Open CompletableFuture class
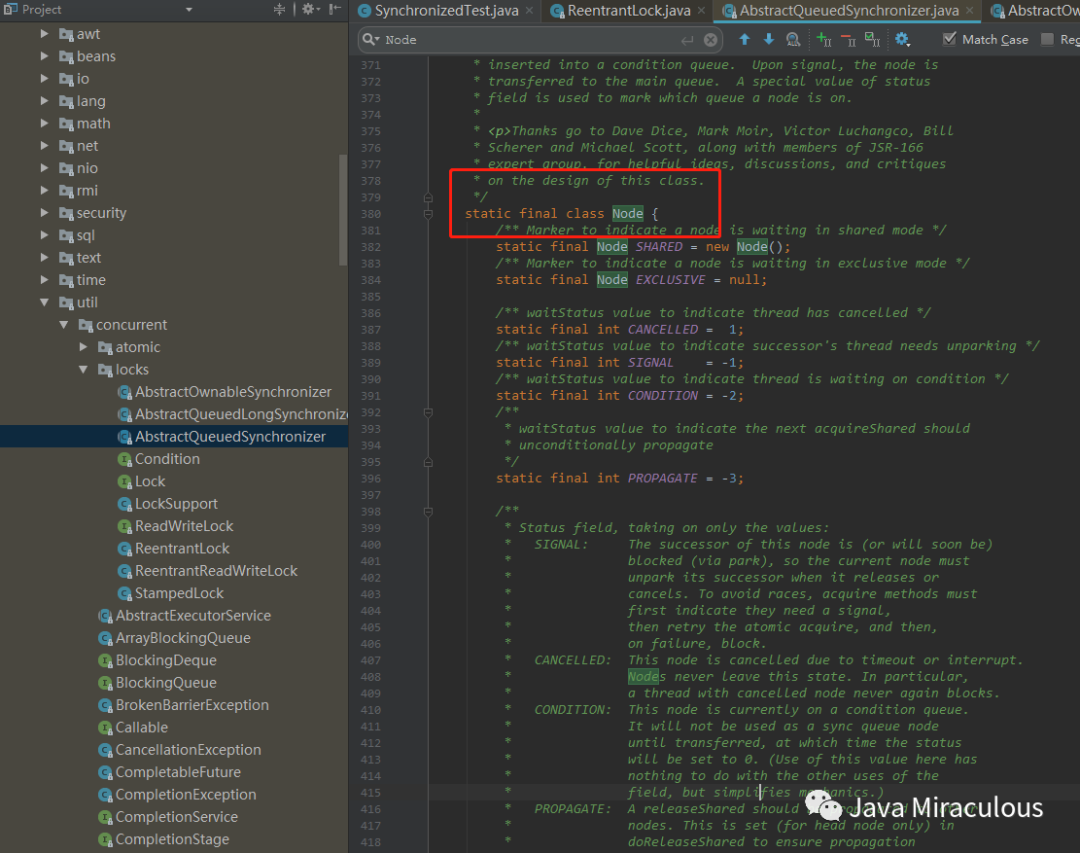Viewport: 1080px width, 853px height. tap(178, 772)
